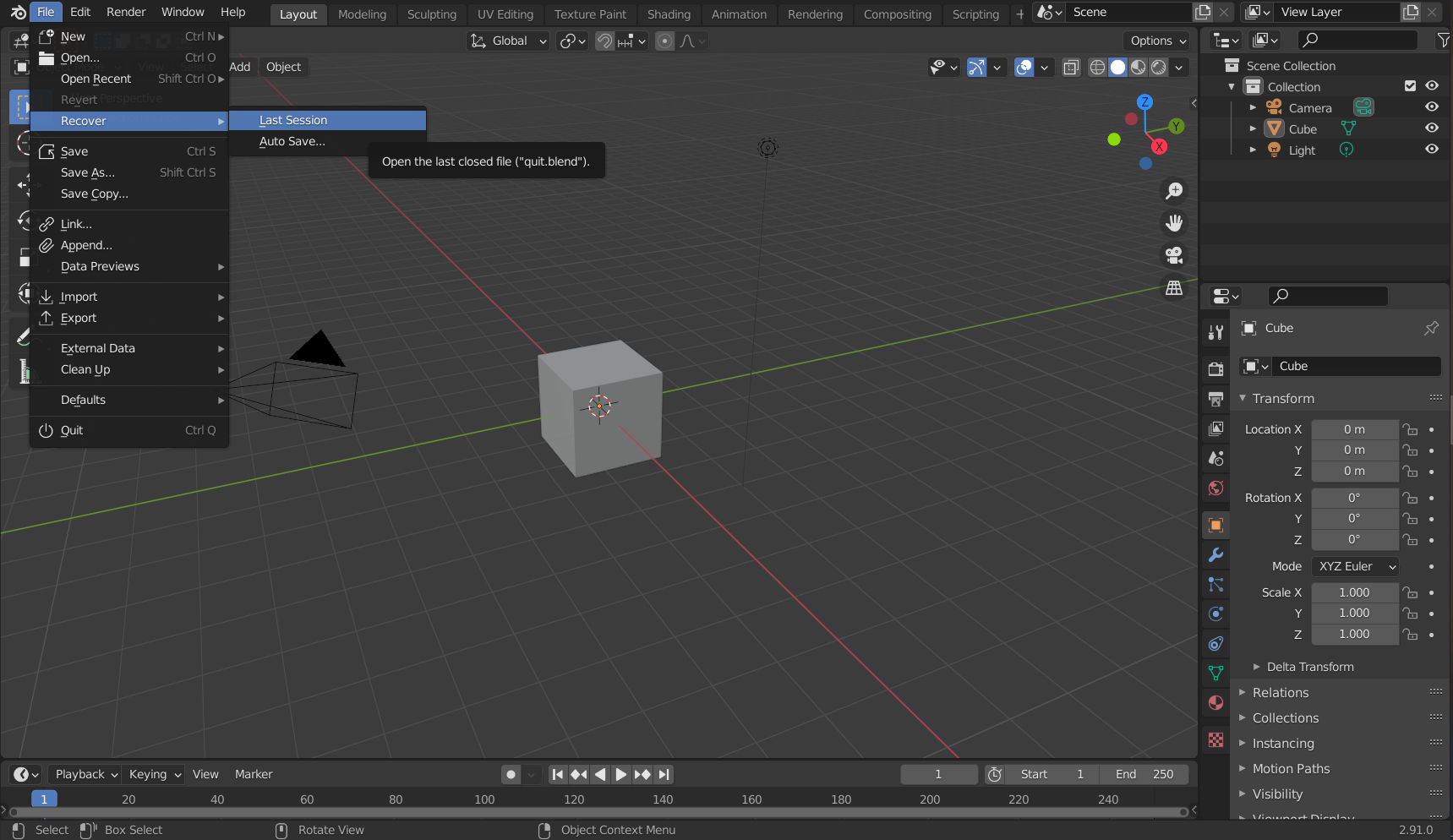Click the zoom magnifier viewport icon

click(x=1174, y=191)
